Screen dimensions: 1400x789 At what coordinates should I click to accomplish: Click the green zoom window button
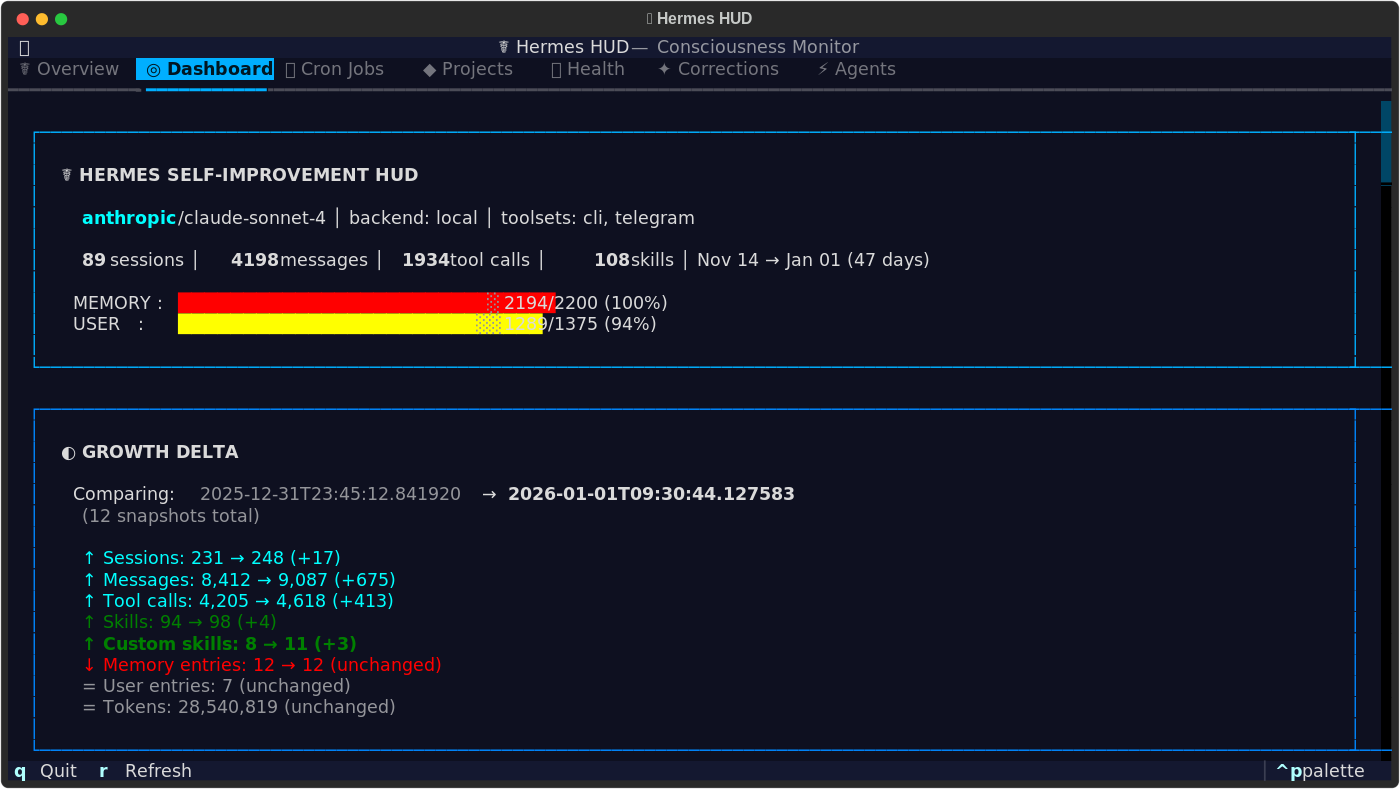pos(61,19)
